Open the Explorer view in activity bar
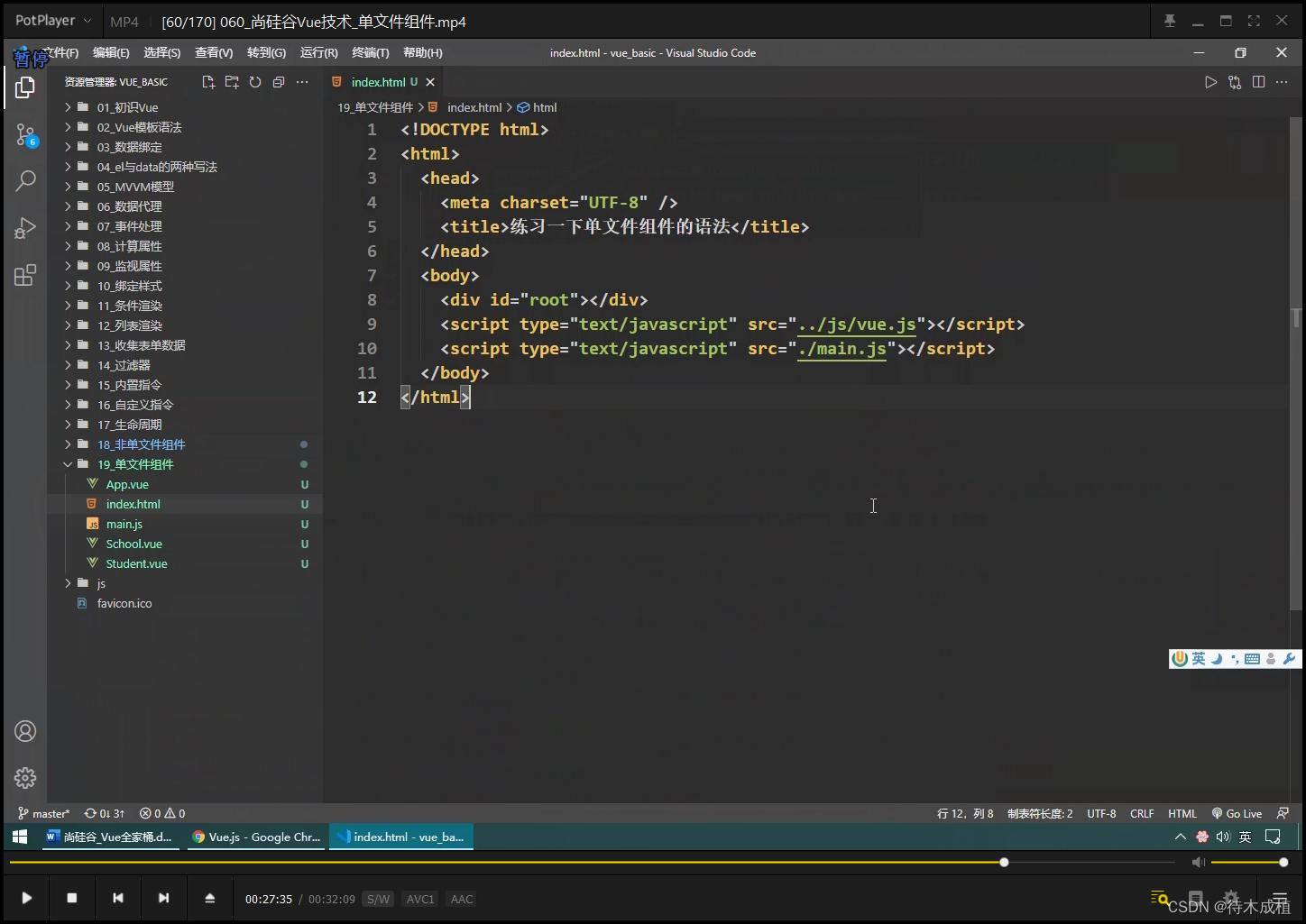 [x=25, y=87]
